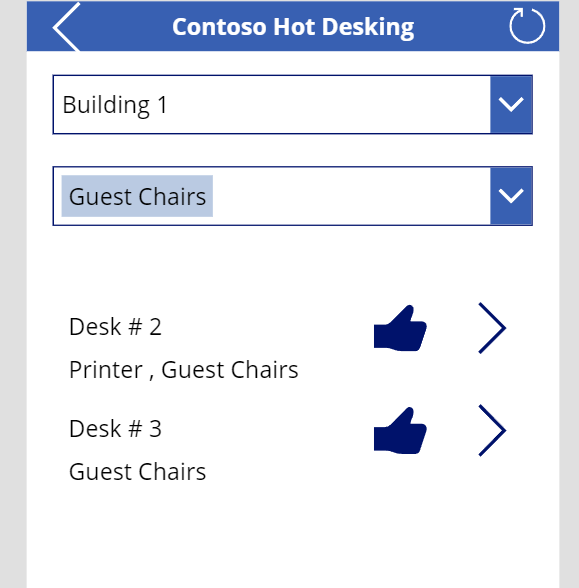The width and height of the screenshot is (579, 588).
Task: Click the Building 1 text label
Action: click(x=115, y=105)
